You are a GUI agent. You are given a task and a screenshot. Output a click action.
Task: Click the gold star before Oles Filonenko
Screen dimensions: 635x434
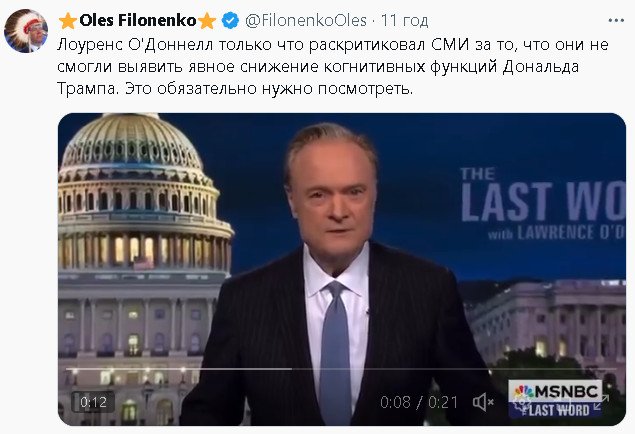click(x=67, y=20)
